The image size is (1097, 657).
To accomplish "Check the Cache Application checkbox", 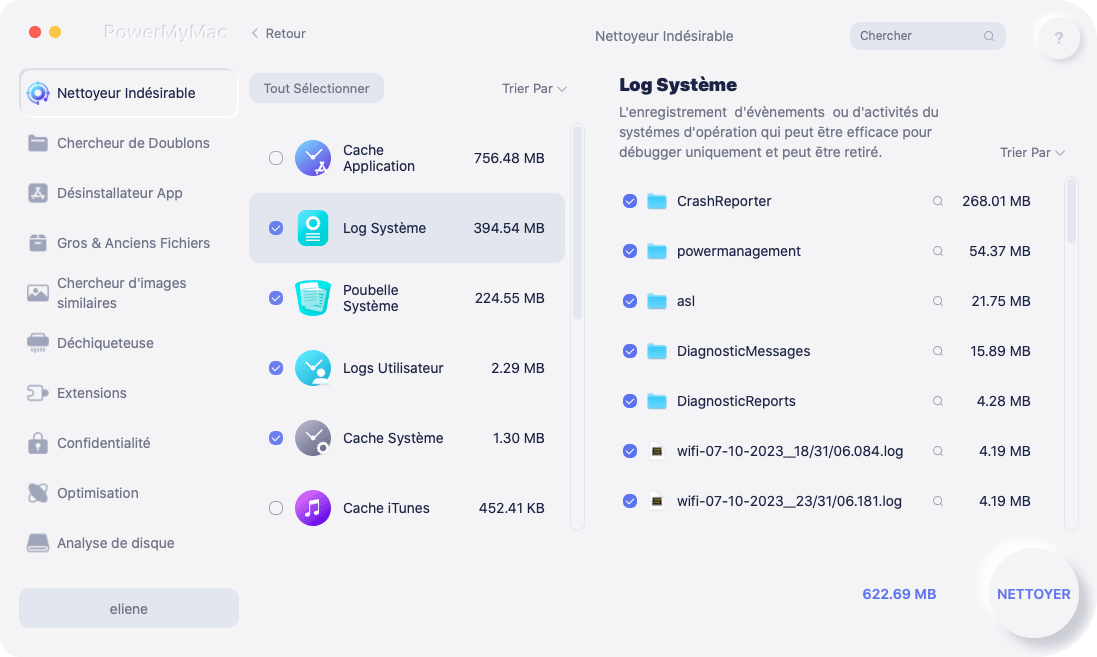I will (276, 158).
